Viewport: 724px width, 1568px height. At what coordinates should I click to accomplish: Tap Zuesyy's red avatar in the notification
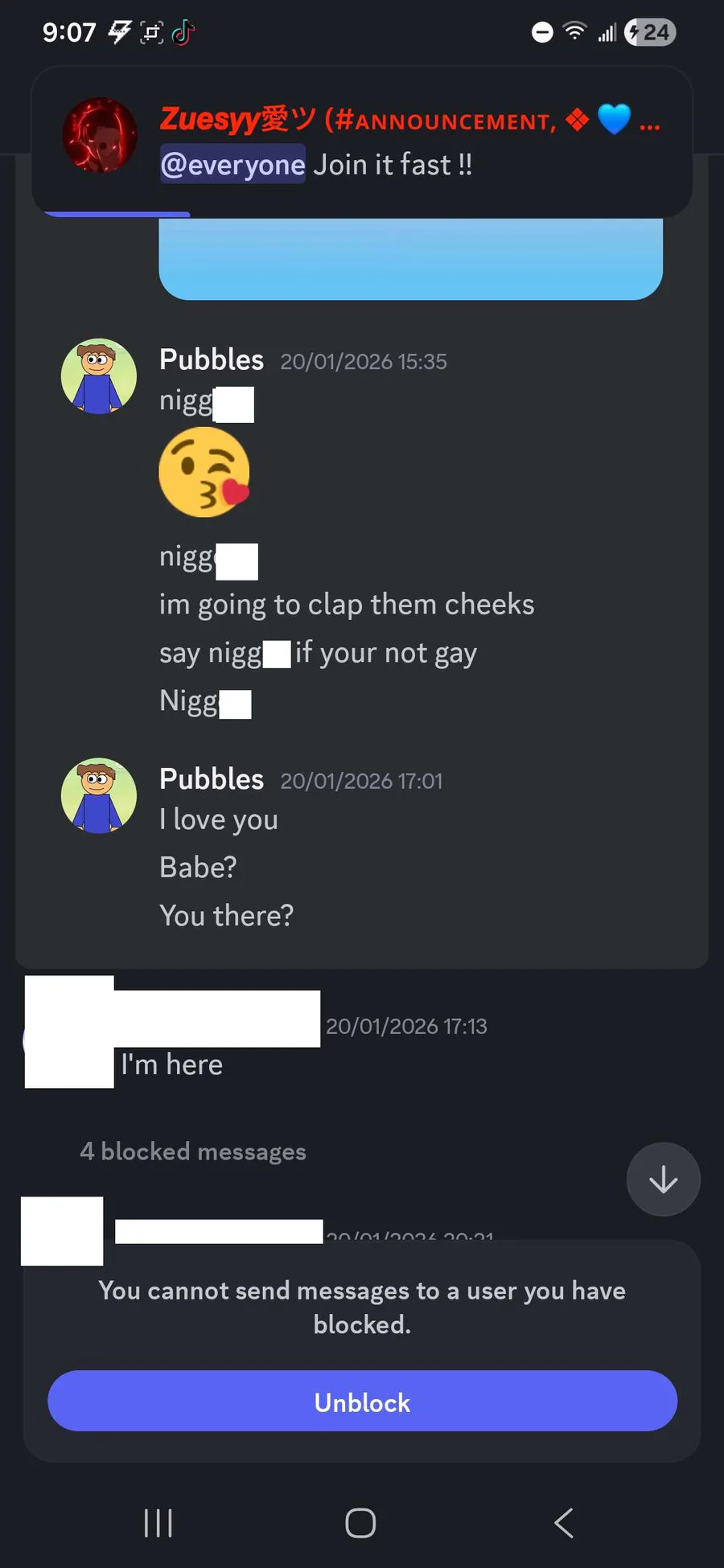[100, 135]
